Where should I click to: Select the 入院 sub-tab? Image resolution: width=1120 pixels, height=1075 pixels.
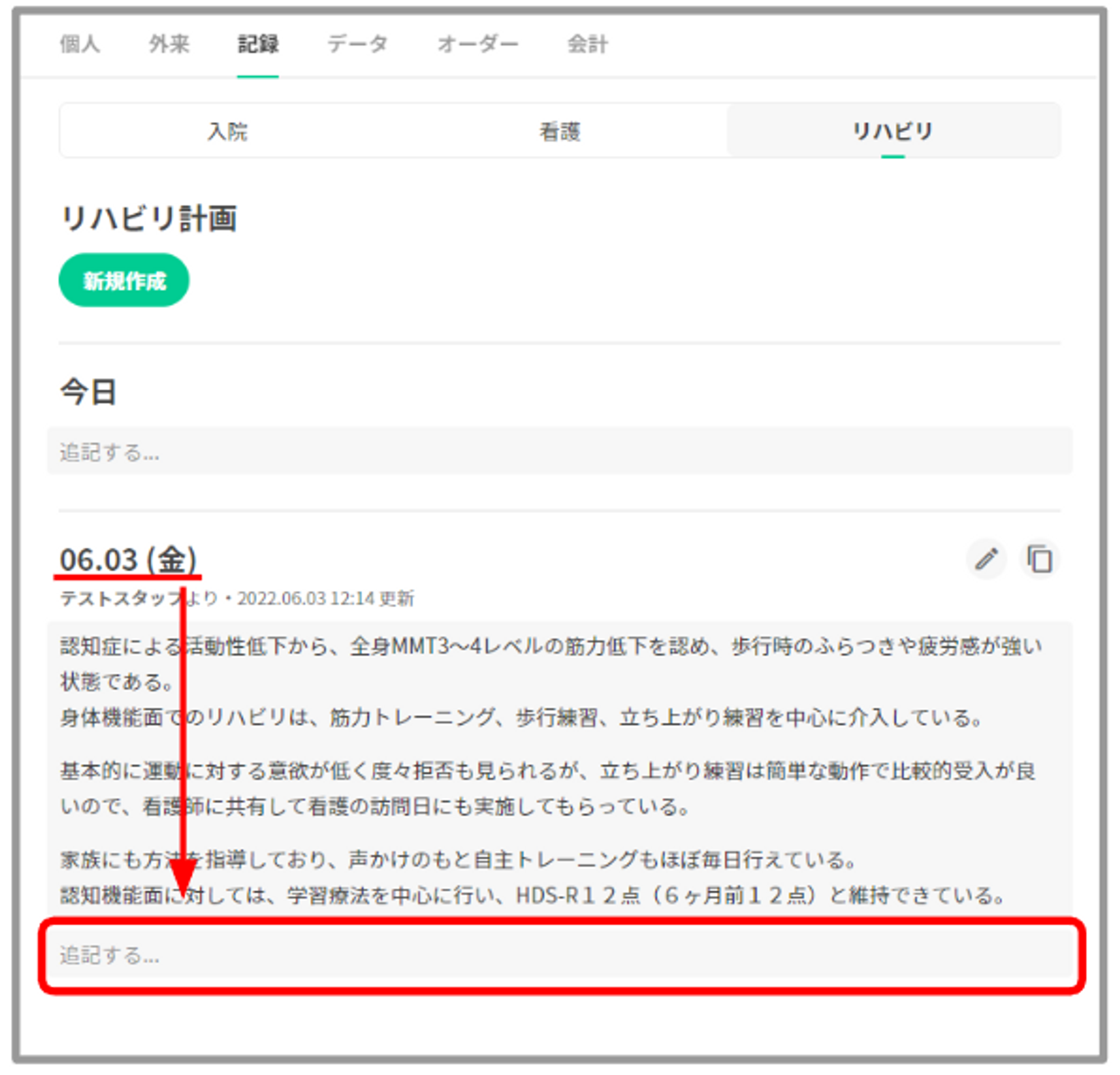coord(227,132)
